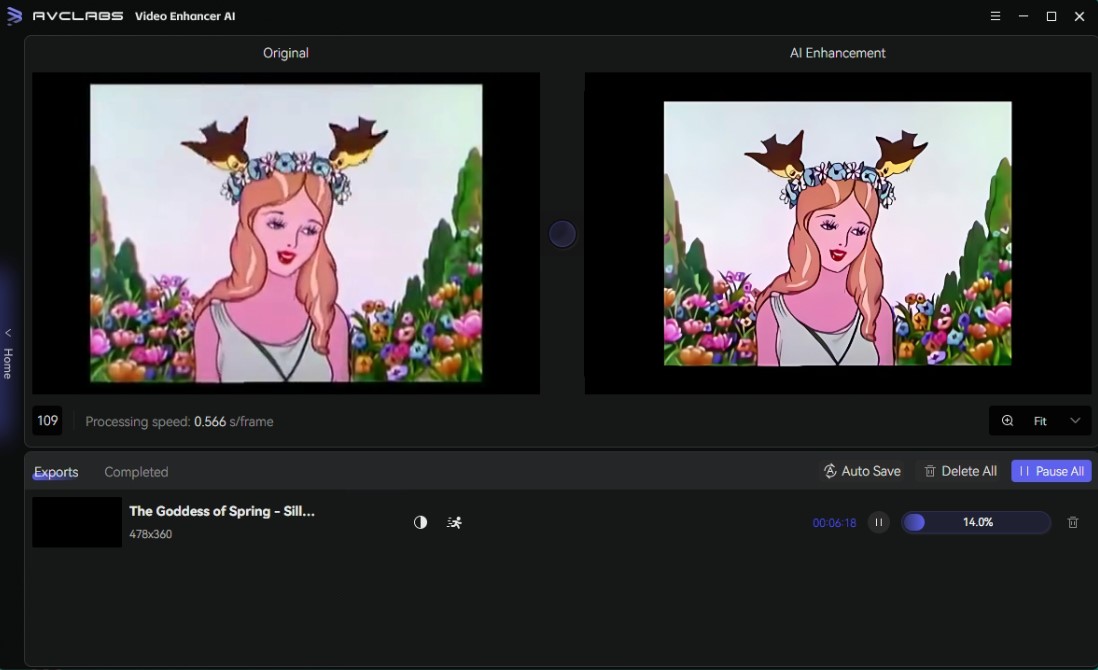This screenshot has height=670, width=1098.
Task: Click the 00:06:18 remaining time
Action: [834, 523]
